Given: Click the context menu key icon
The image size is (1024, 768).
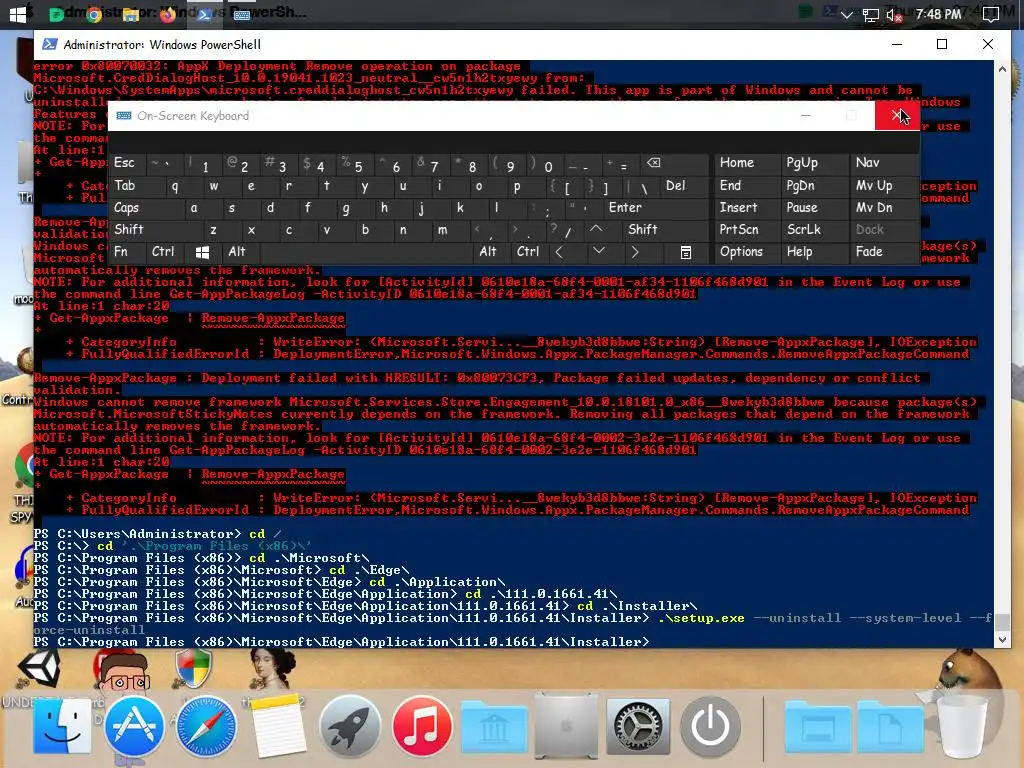Looking at the screenshot, I should point(686,252).
